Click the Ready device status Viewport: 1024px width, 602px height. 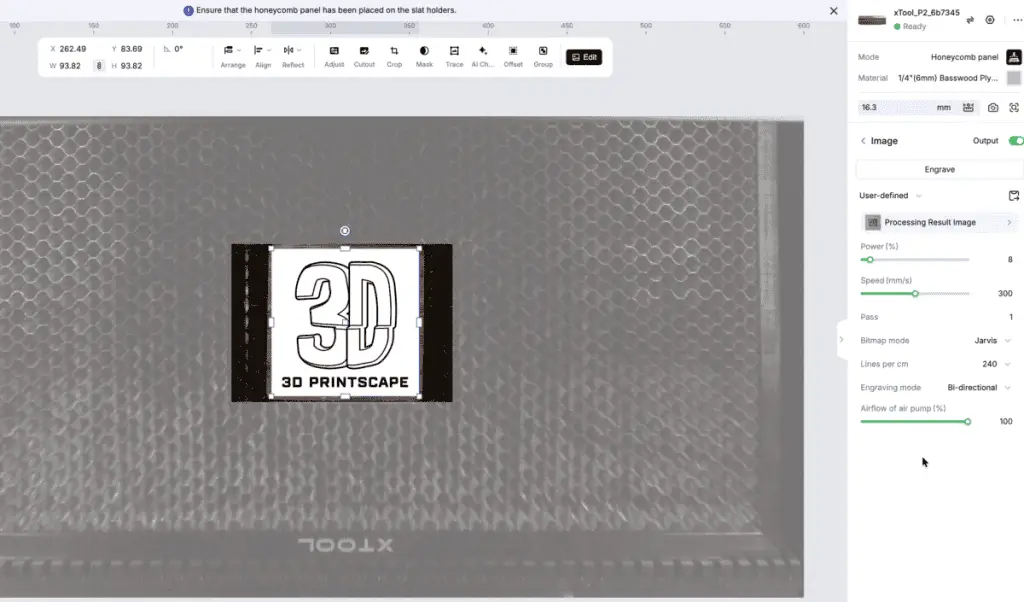910,27
